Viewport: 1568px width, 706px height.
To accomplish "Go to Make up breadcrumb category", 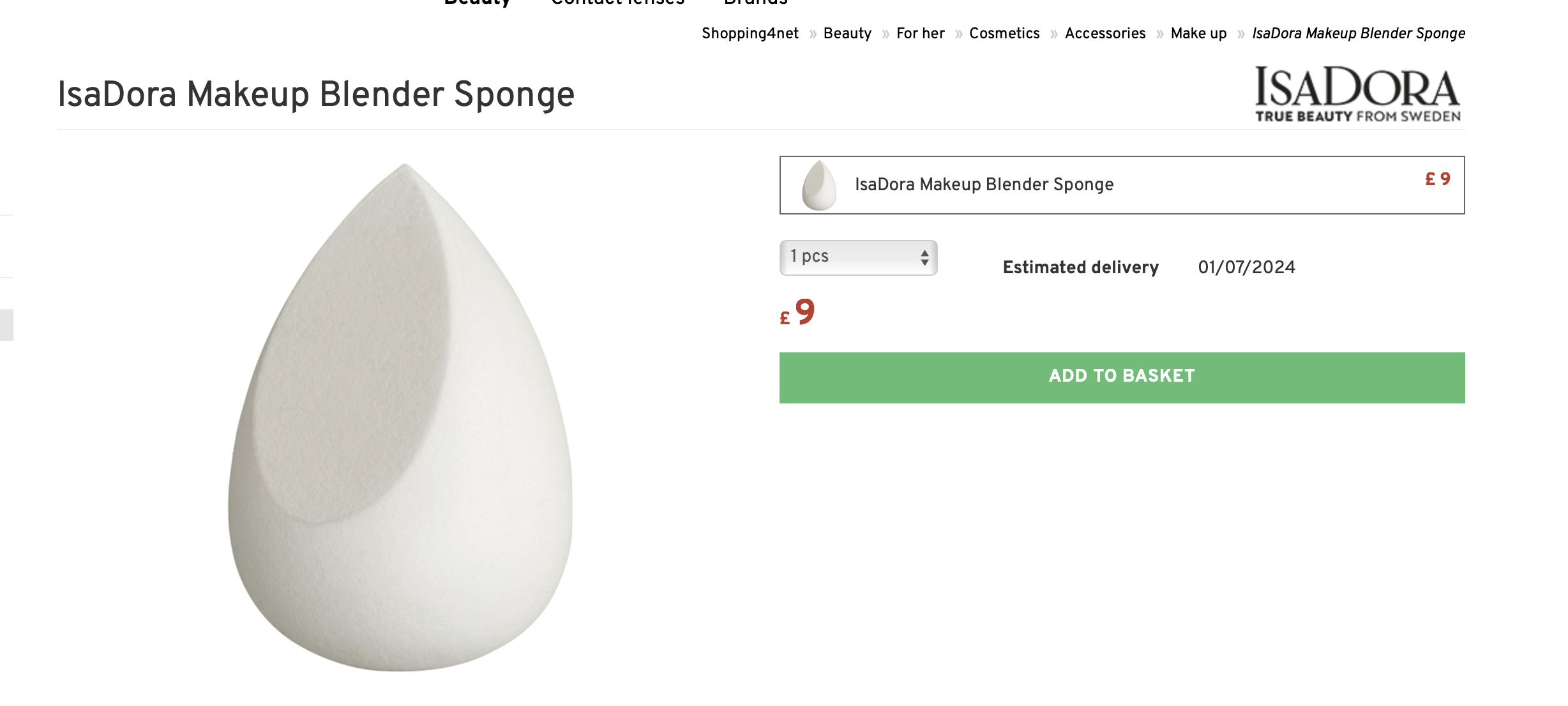I will pos(1198,33).
